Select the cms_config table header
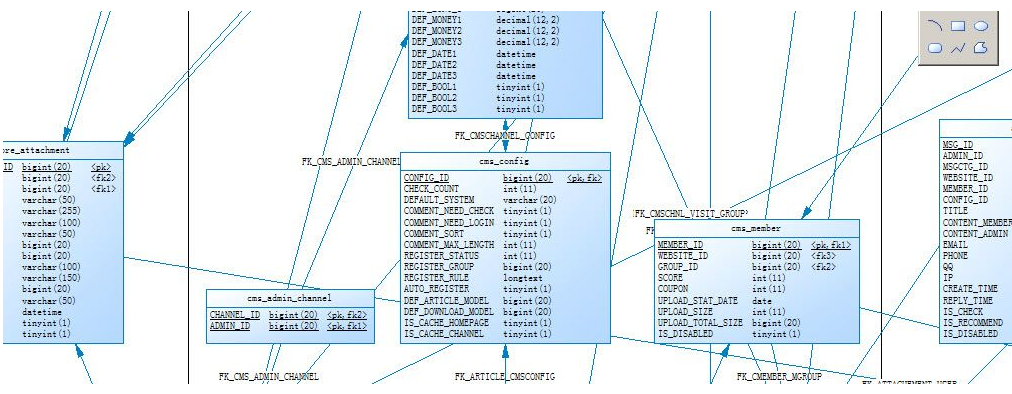Screen dimensions: 1012x394 tap(505, 161)
